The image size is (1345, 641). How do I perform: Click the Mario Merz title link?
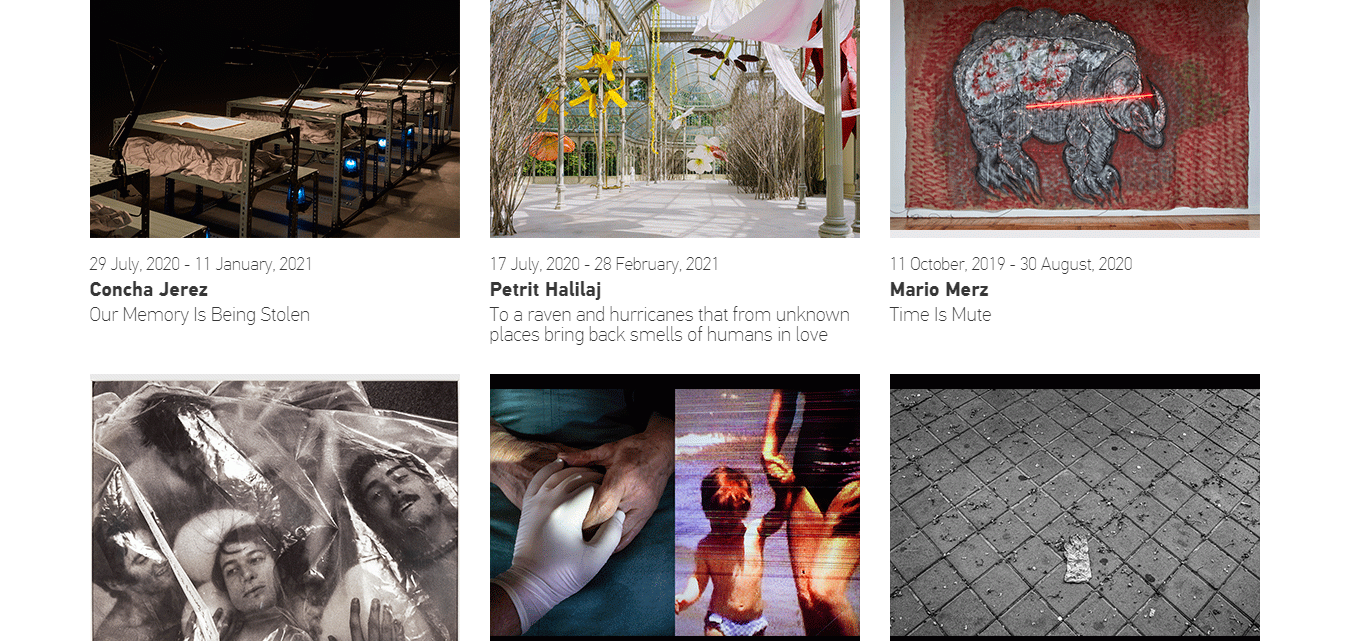click(939, 290)
